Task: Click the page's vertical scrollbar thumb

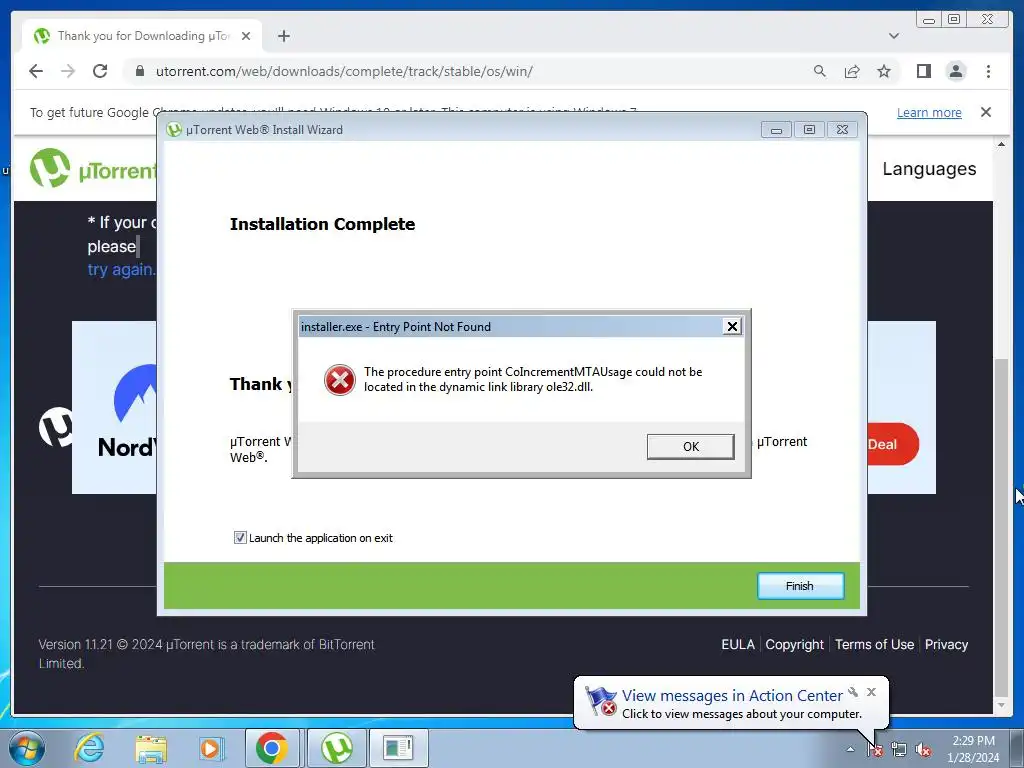Action: (x=1001, y=529)
